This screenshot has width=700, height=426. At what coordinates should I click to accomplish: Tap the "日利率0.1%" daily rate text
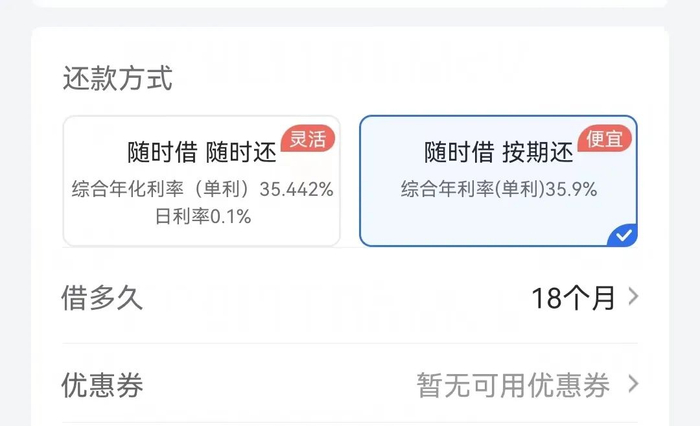202,215
